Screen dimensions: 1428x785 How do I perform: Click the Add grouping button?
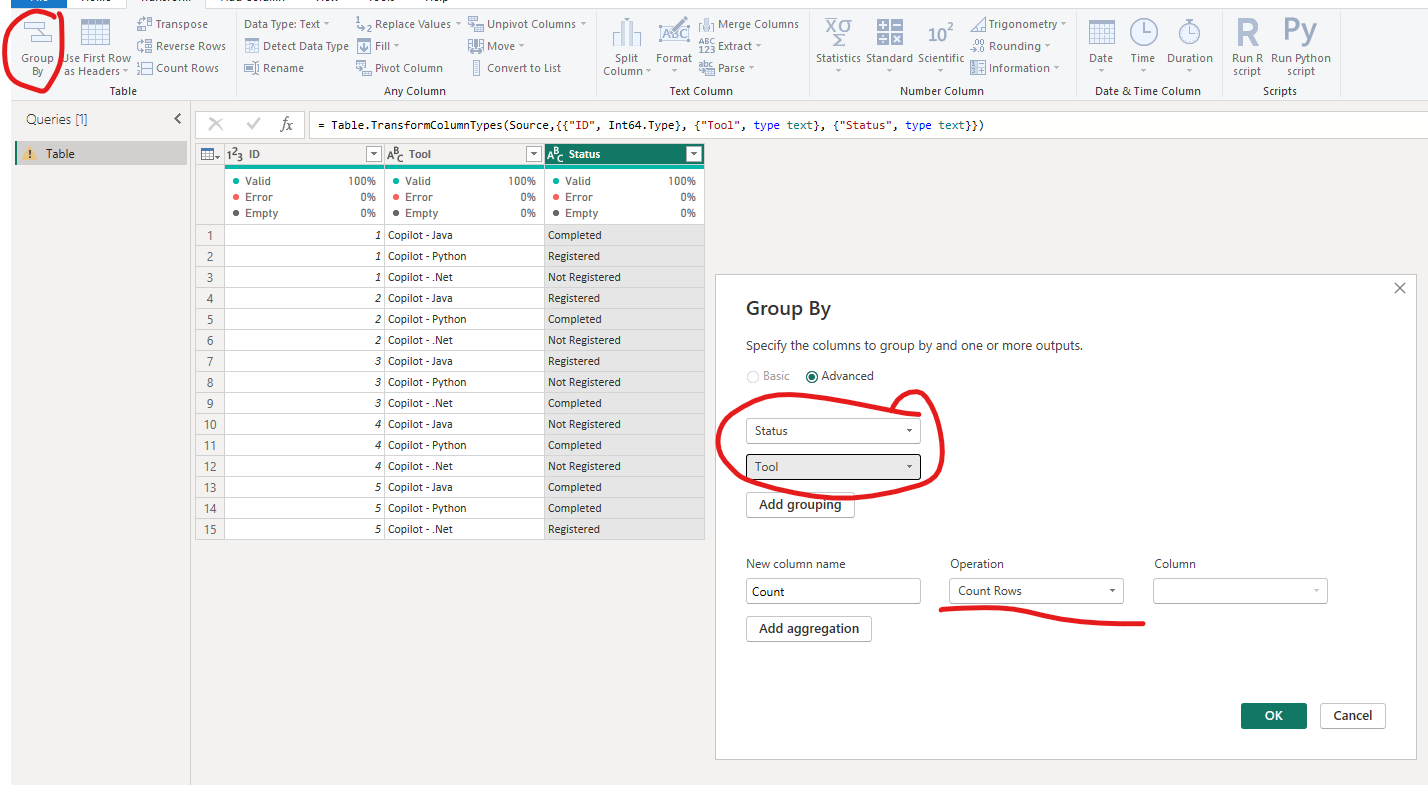point(800,505)
